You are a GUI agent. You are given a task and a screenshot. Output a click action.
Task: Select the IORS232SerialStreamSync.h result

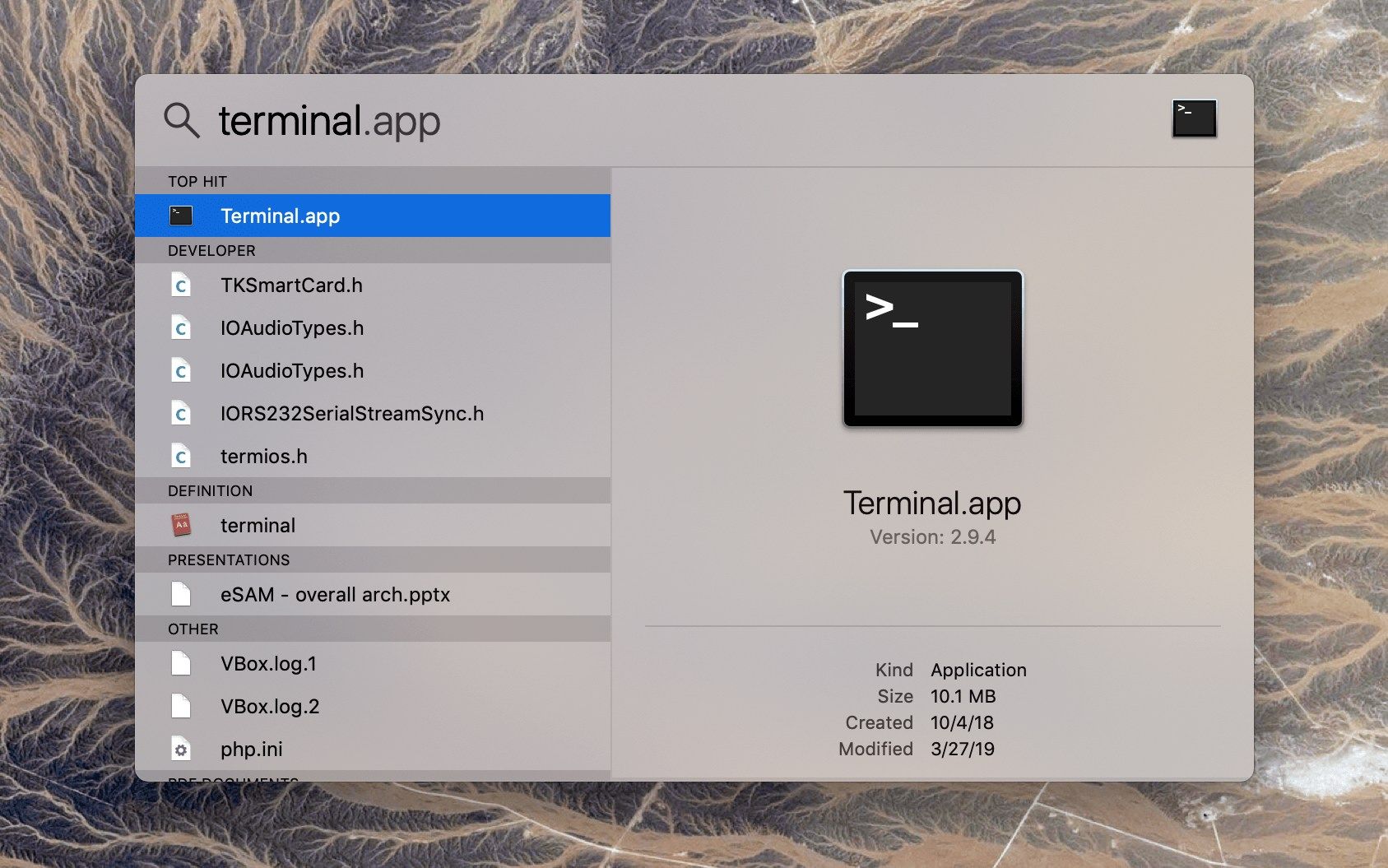[373, 413]
